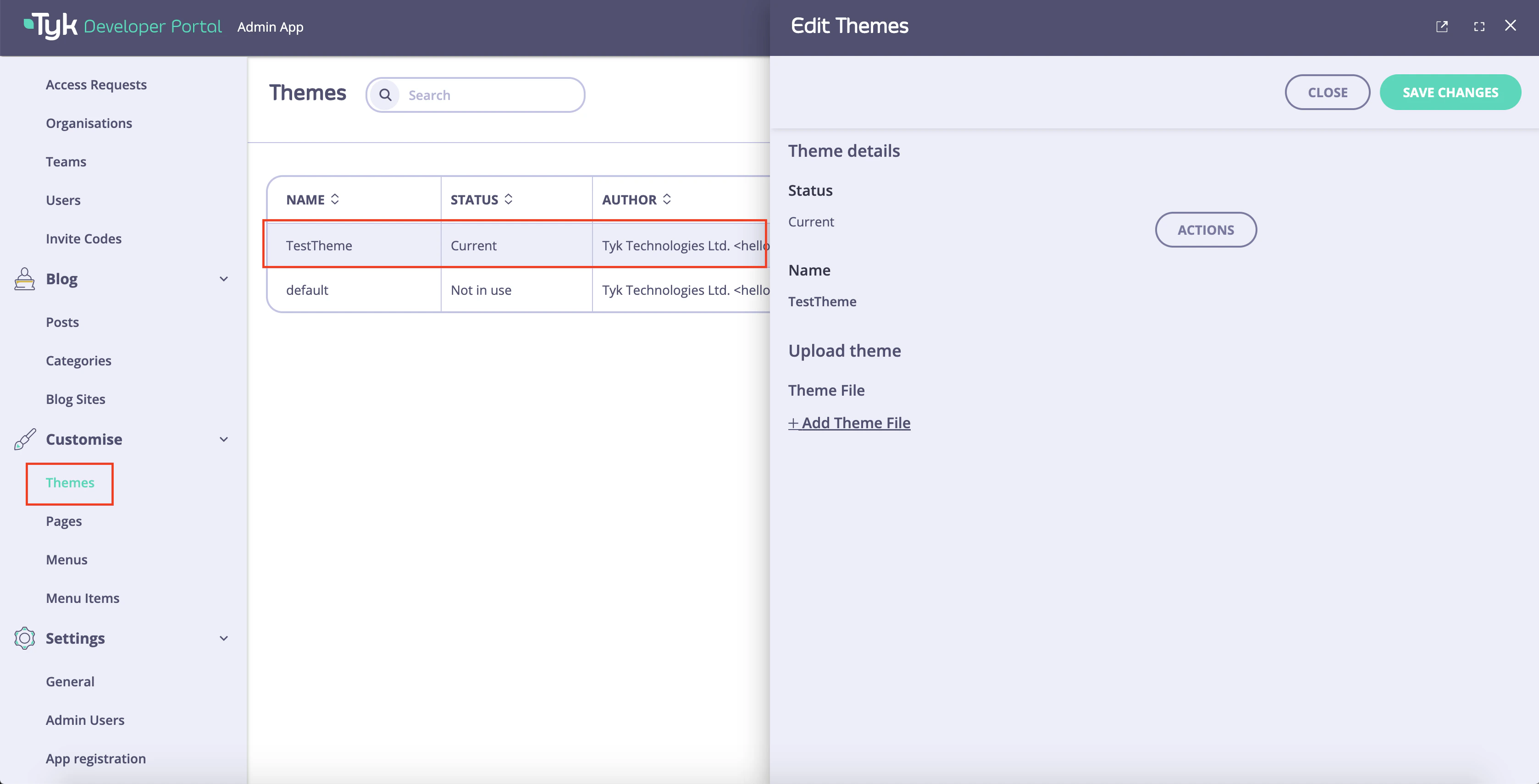Image resolution: width=1539 pixels, height=784 pixels.
Task: Click the search magnifier icon
Action: point(385,94)
